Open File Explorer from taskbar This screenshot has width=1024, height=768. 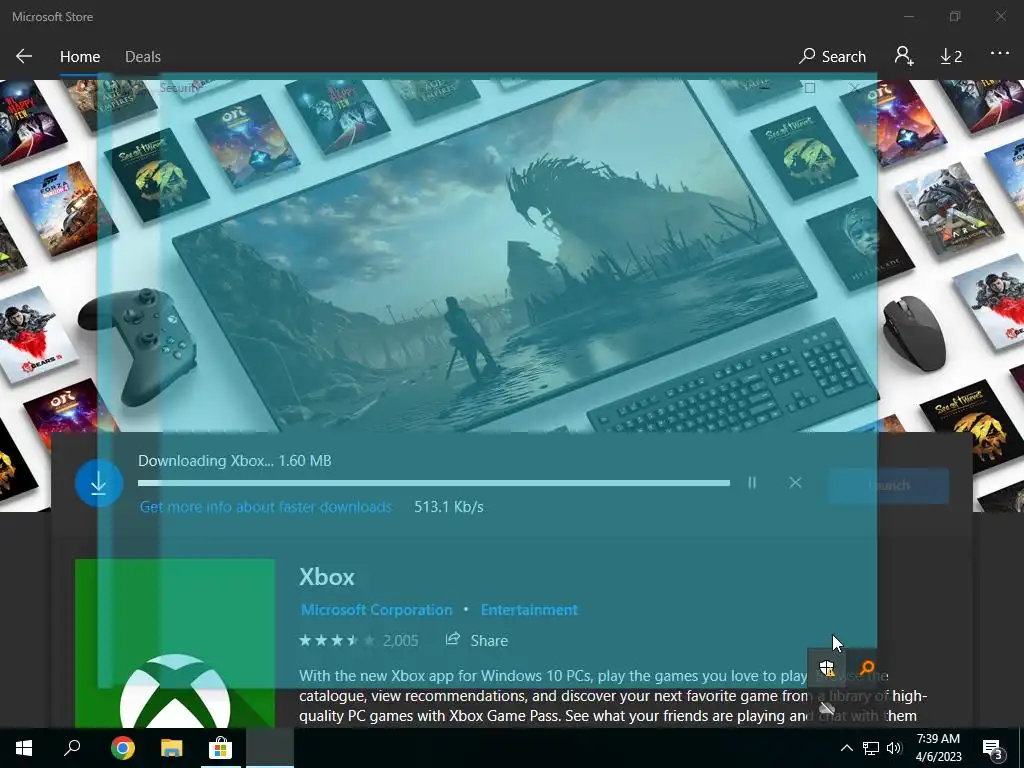(x=171, y=748)
